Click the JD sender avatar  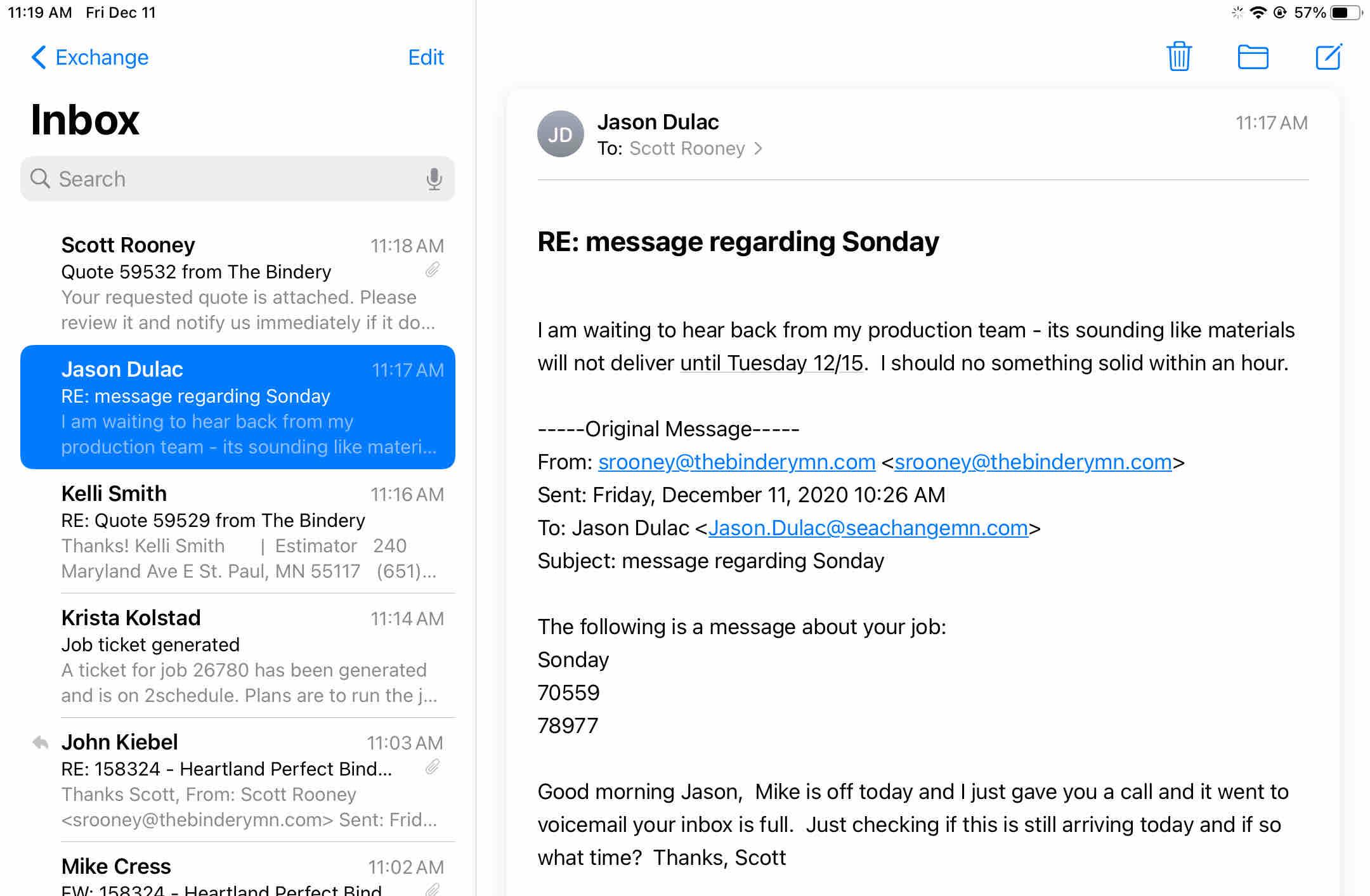point(560,134)
